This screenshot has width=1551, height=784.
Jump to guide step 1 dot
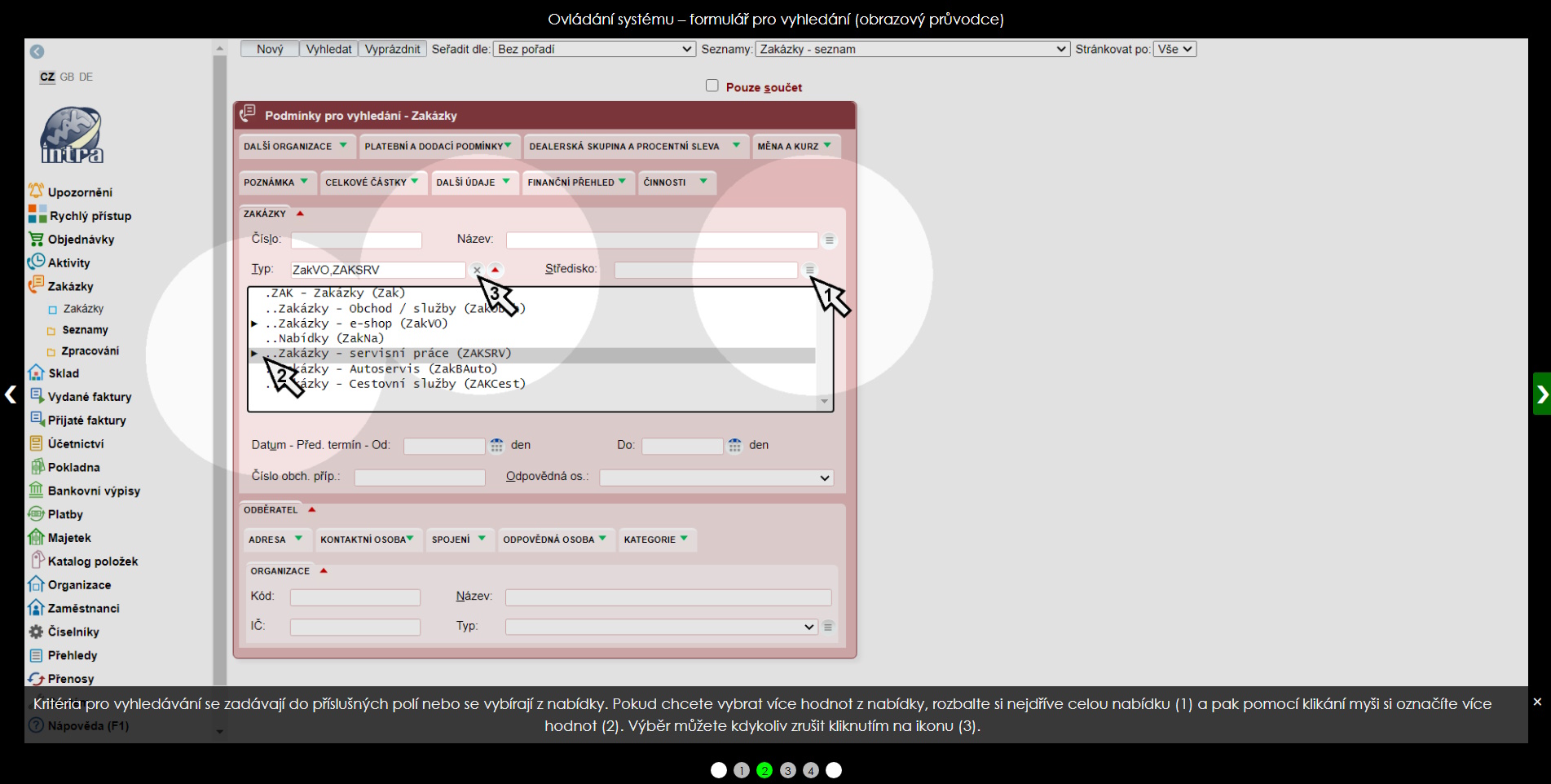[741, 770]
